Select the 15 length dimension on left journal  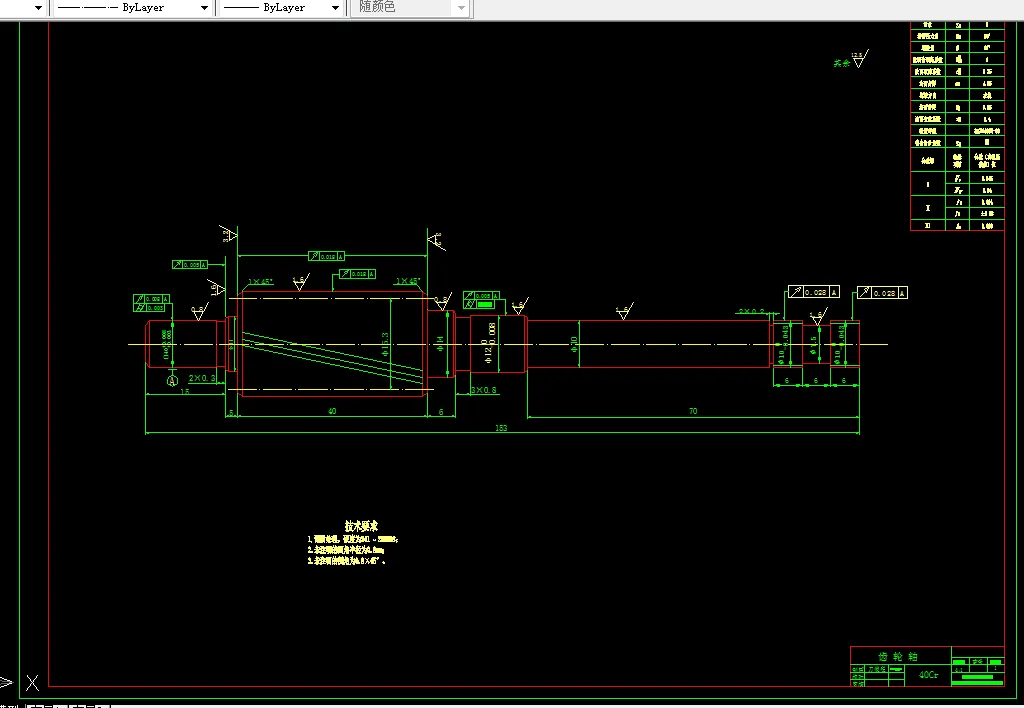pyautogui.click(x=185, y=392)
